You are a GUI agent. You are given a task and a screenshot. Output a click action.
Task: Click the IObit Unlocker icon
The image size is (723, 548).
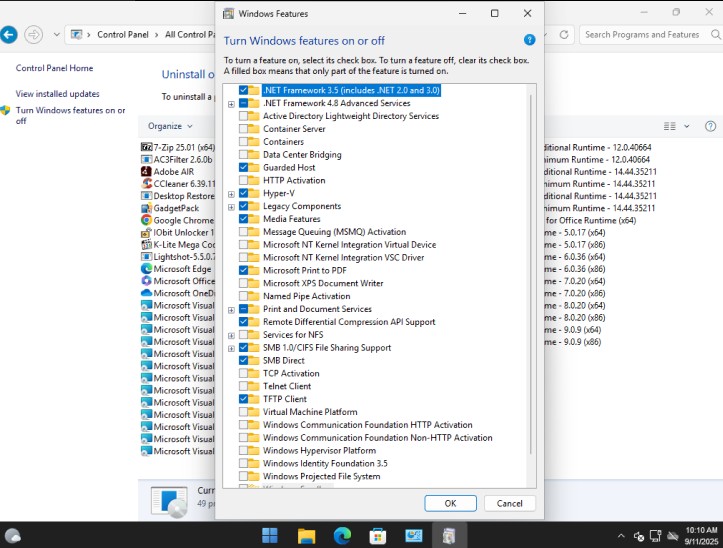click(146, 232)
